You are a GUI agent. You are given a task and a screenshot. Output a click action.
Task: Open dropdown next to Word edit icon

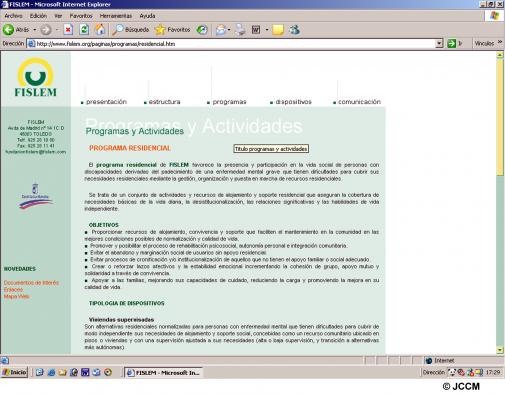[267, 30]
